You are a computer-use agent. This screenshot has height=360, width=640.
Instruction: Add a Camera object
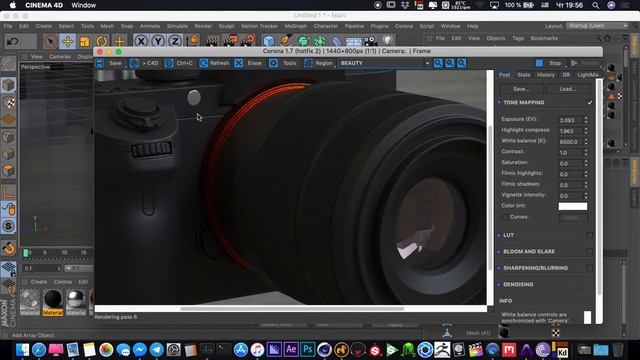370,41
